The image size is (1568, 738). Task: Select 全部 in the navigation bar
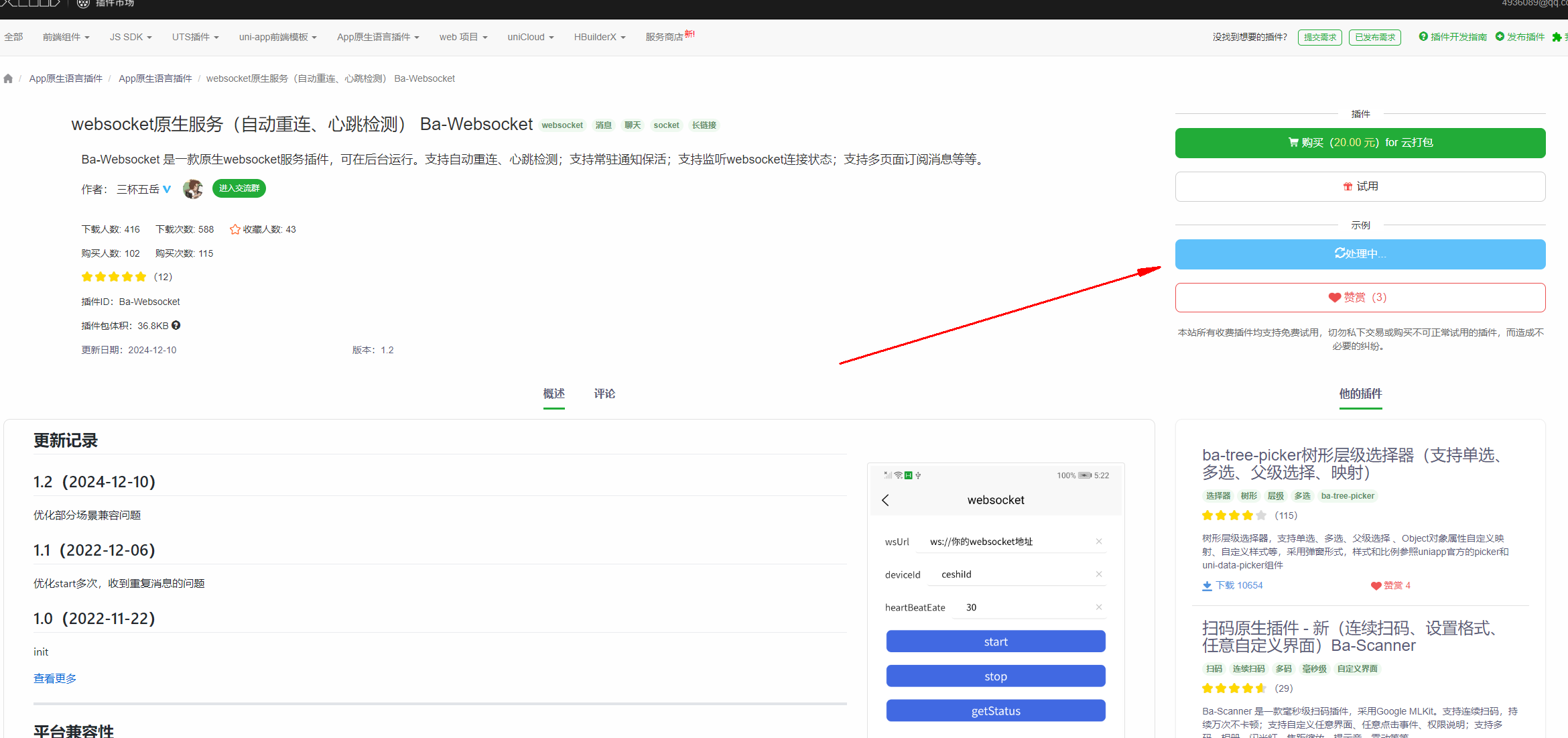point(13,38)
